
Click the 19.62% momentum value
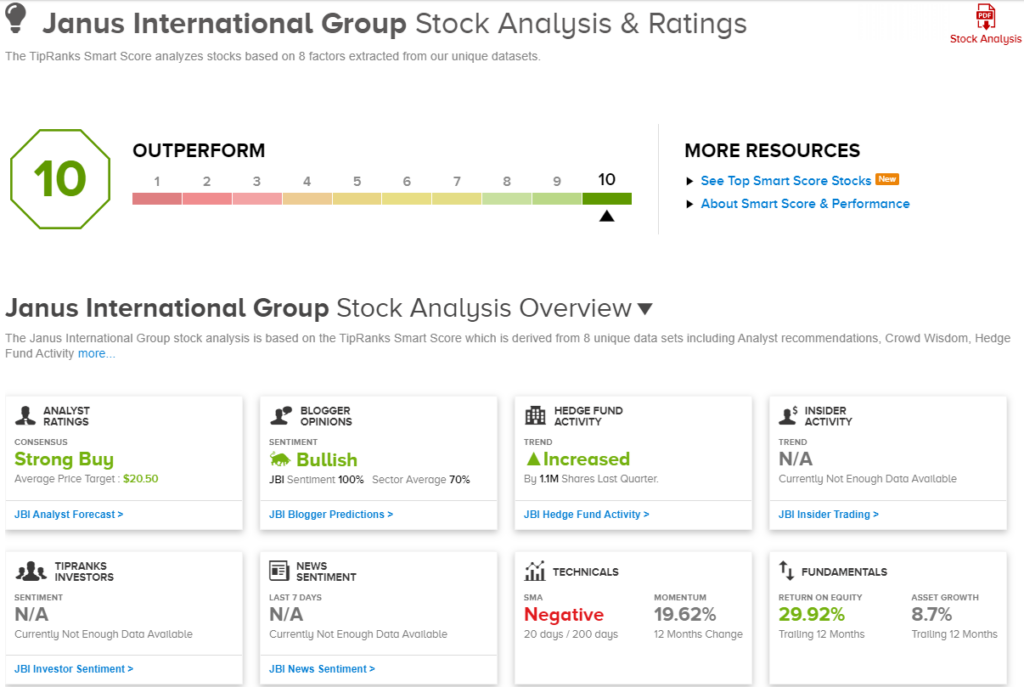[685, 615]
